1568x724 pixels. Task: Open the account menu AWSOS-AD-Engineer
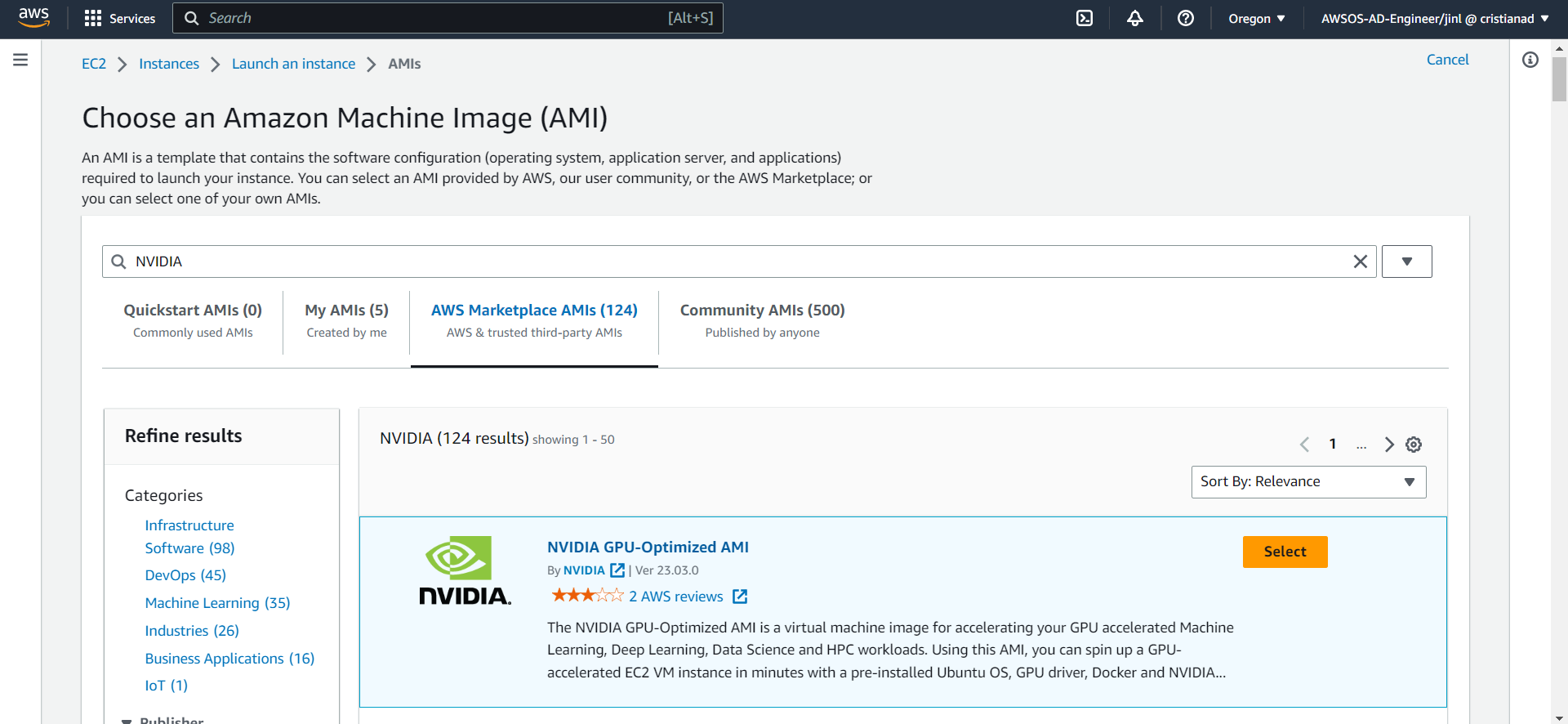[x=1435, y=18]
